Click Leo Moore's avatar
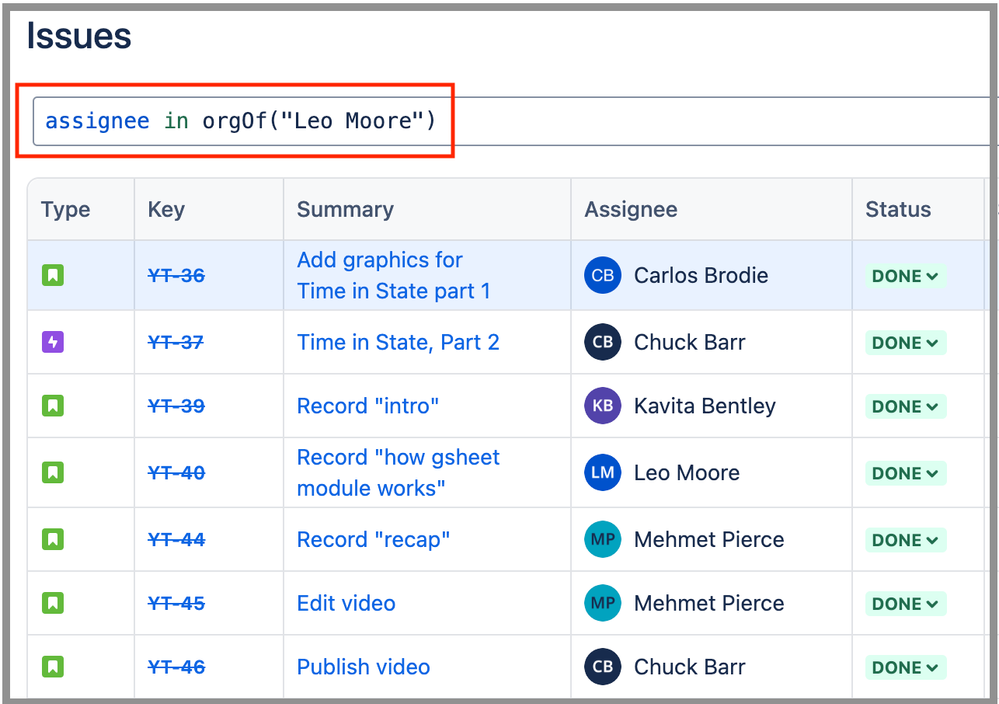Viewport: 999px width, 704px height. coord(601,473)
